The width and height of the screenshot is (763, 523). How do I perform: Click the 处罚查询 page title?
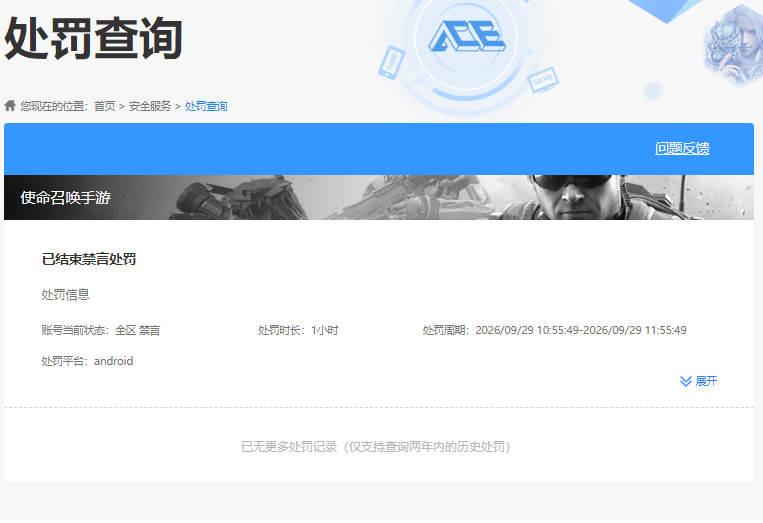pyautogui.click(x=93, y=38)
